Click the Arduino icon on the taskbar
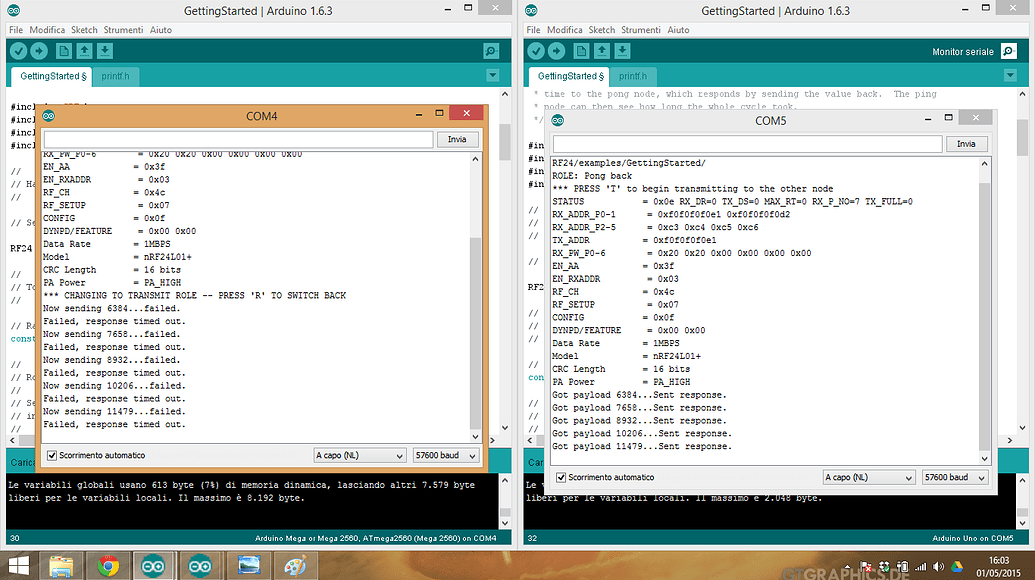Image resolution: width=1035 pixels, height=580 pixels. click(x=153, y=565)
